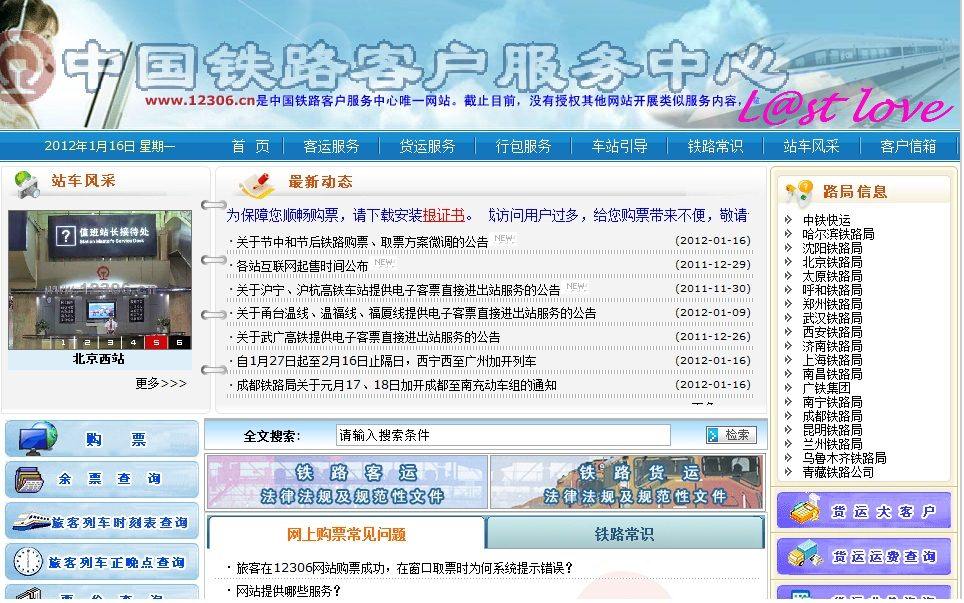The width and height of the screenshot is (964, 603).
Task: Open 客运服务 navigation menu
Action: coord(331,146)
